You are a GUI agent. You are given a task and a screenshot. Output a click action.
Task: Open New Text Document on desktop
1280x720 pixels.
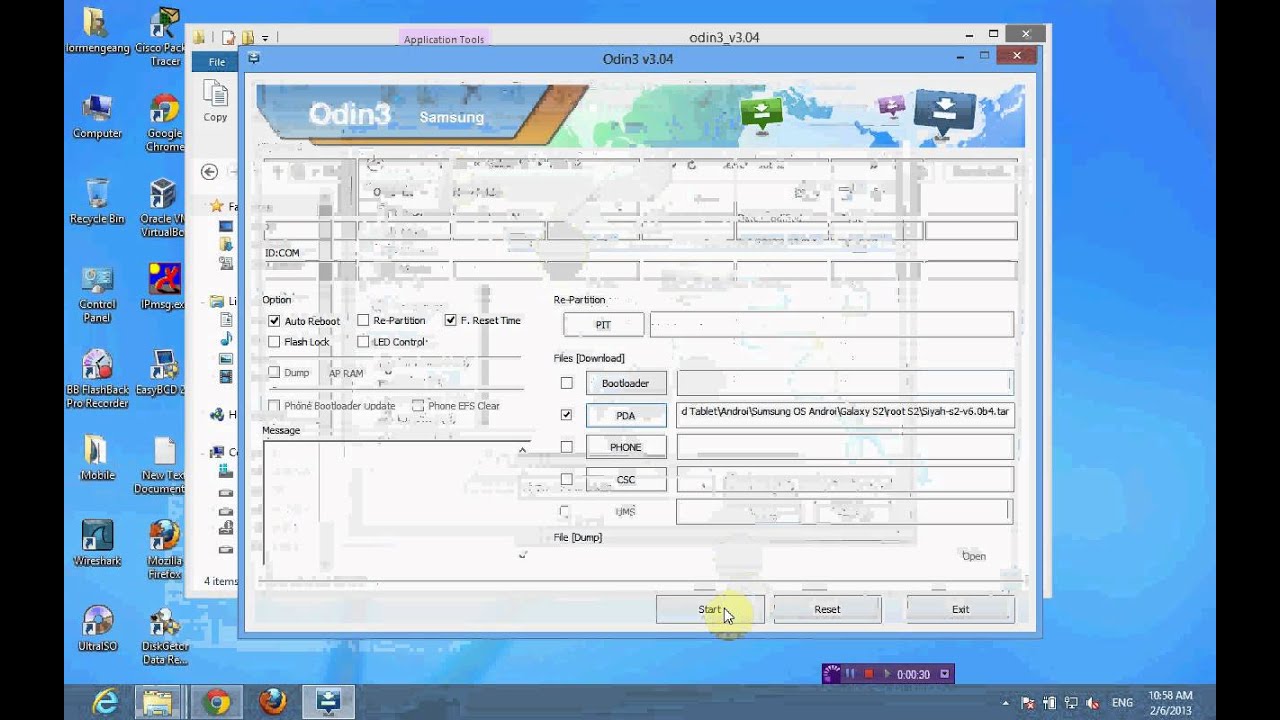[x=163, y=466]
